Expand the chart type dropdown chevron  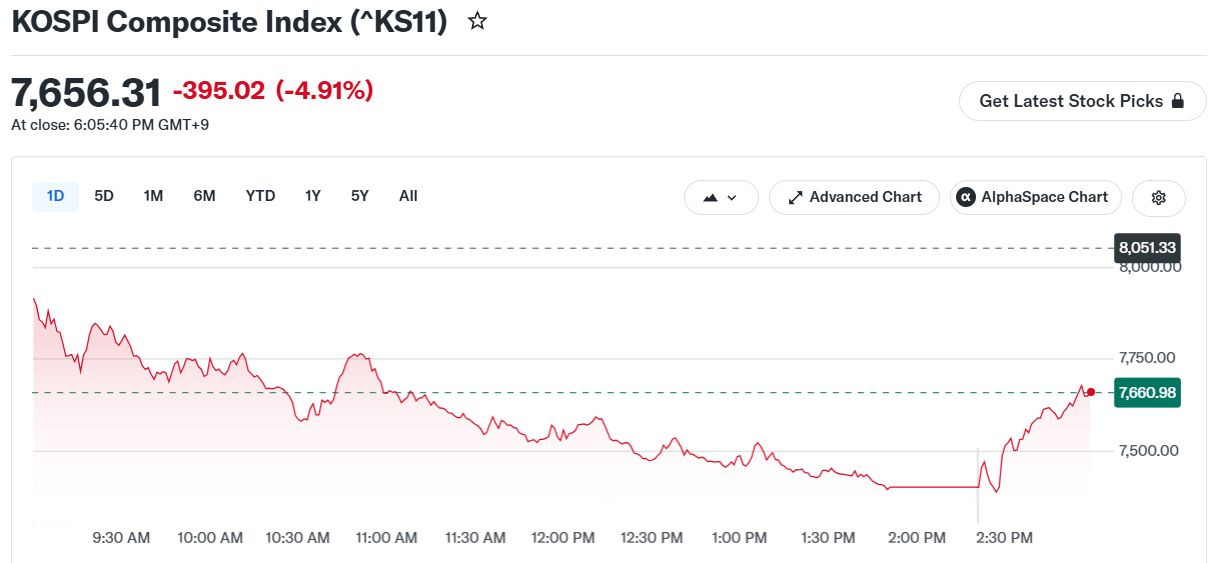click(x=731, y=198)
